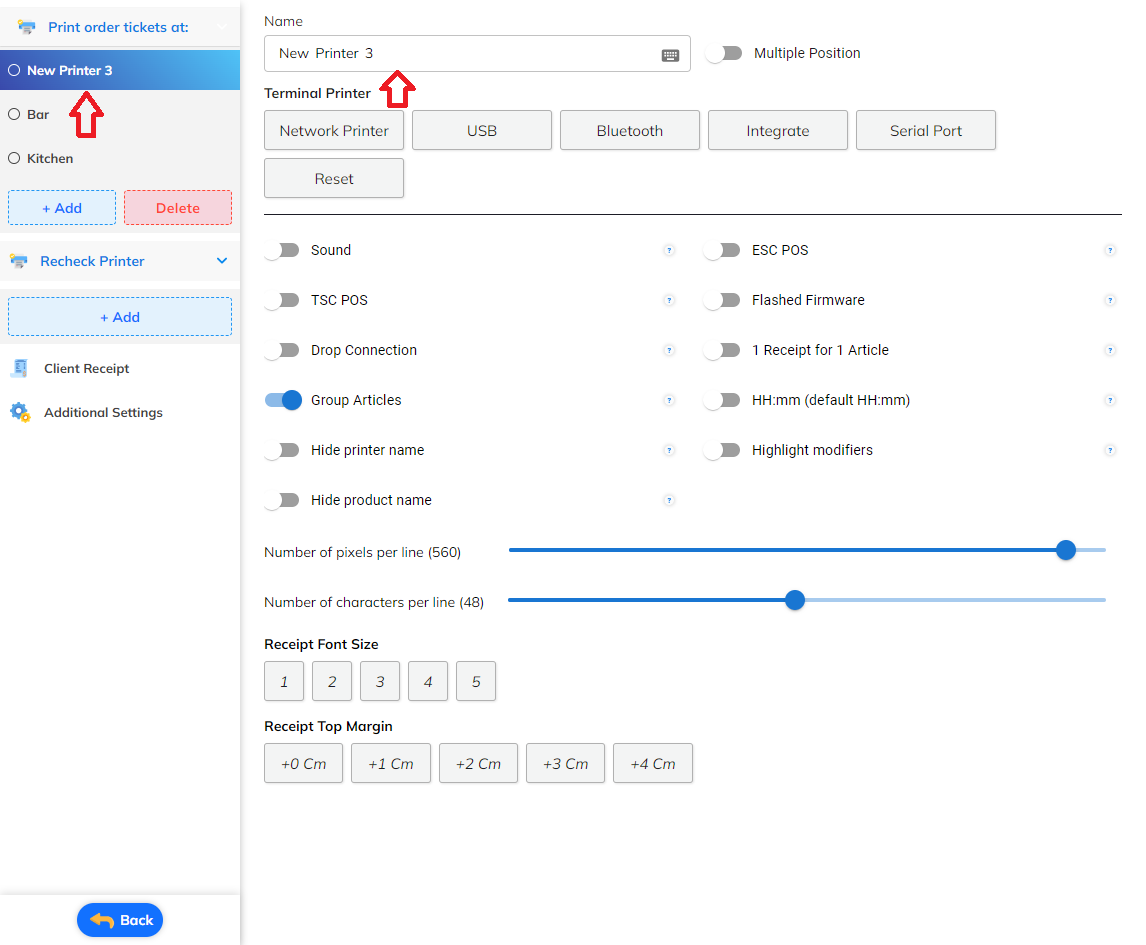Open help icon for Highlight modifiers
This screenshot has width=1146, height=945.
[x=1109, y=450]
